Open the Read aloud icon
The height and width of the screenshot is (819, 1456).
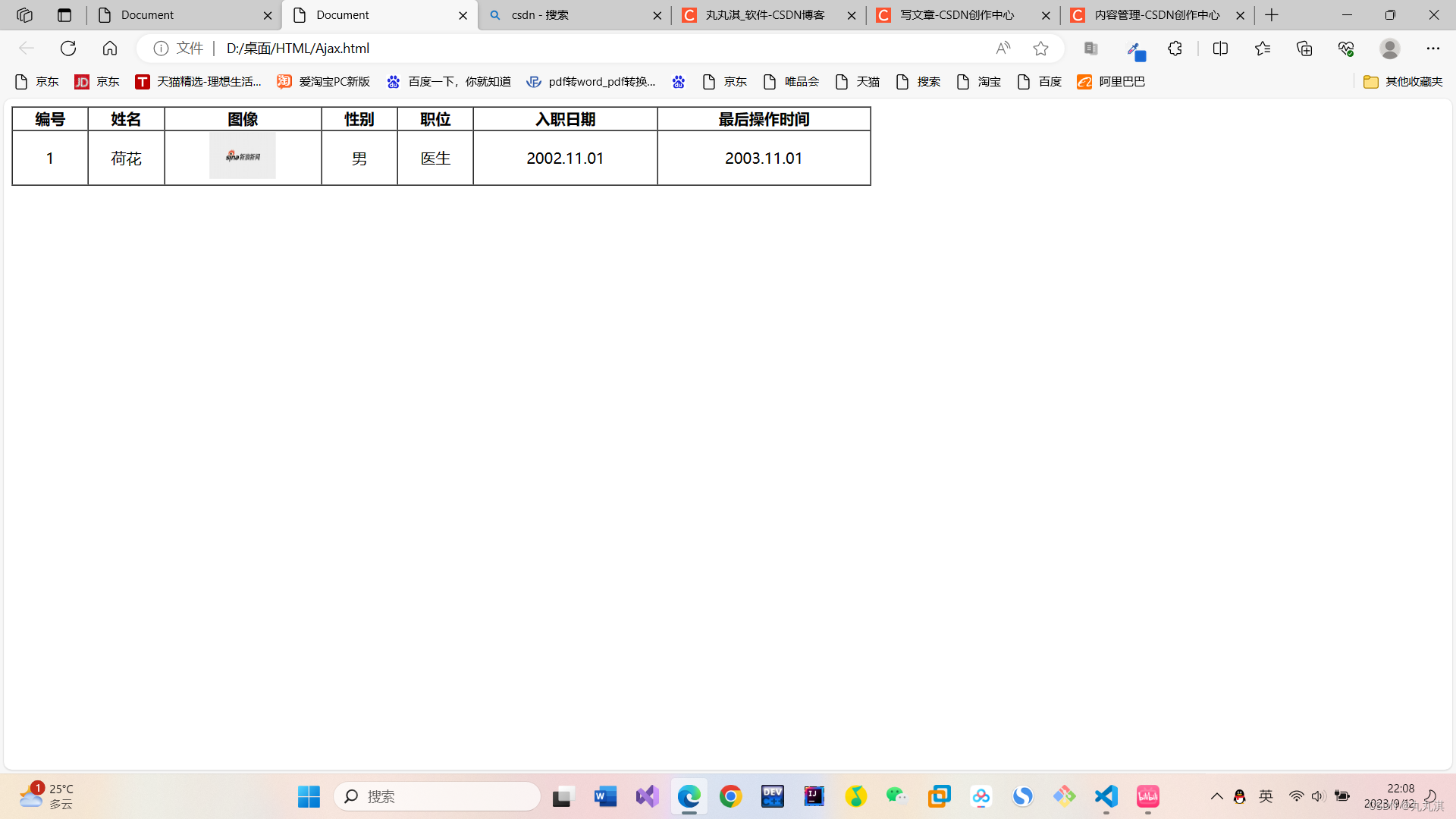click(x=1003, y=49)
